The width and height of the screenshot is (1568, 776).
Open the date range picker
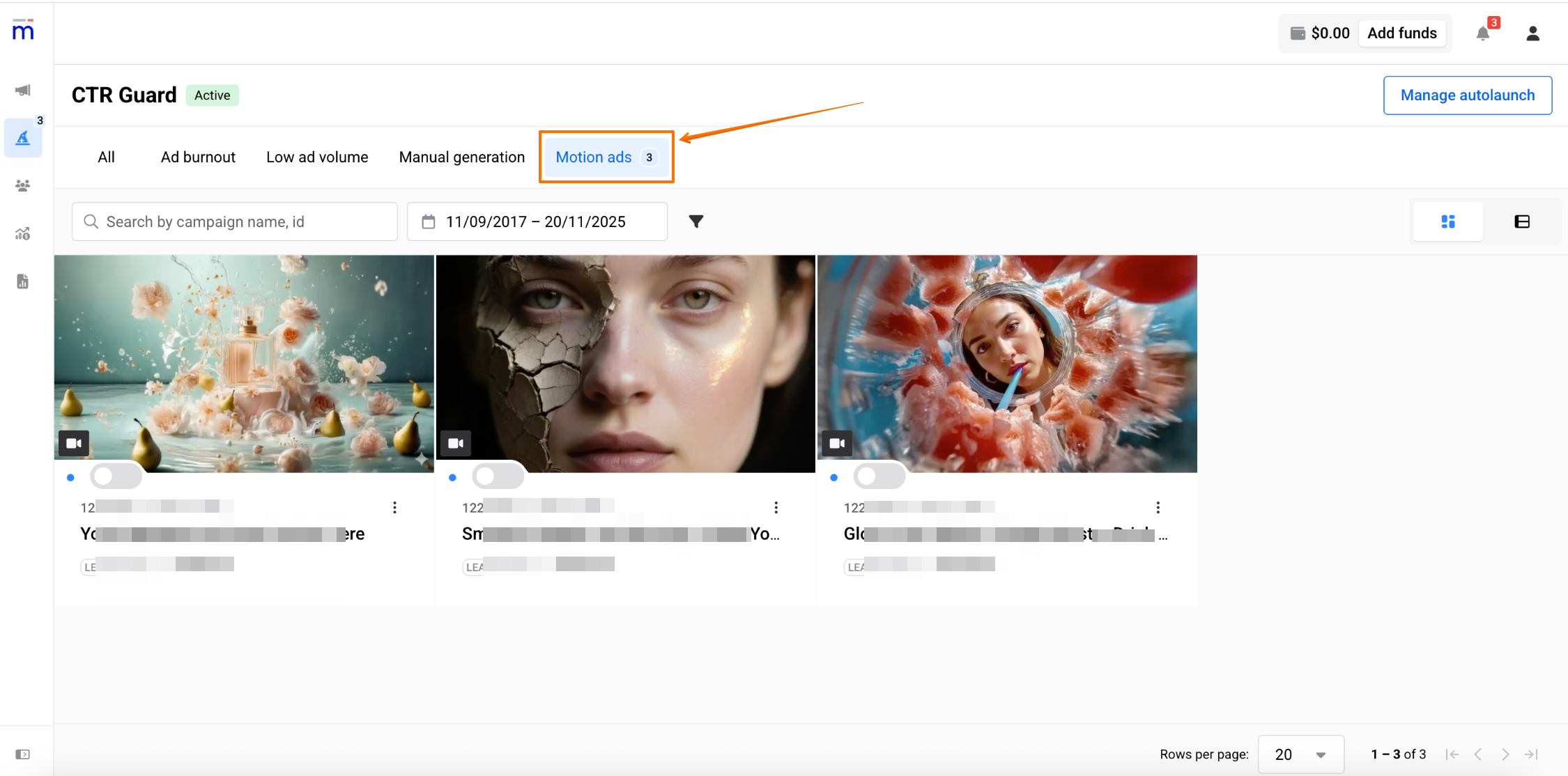(x=537, y=222)
